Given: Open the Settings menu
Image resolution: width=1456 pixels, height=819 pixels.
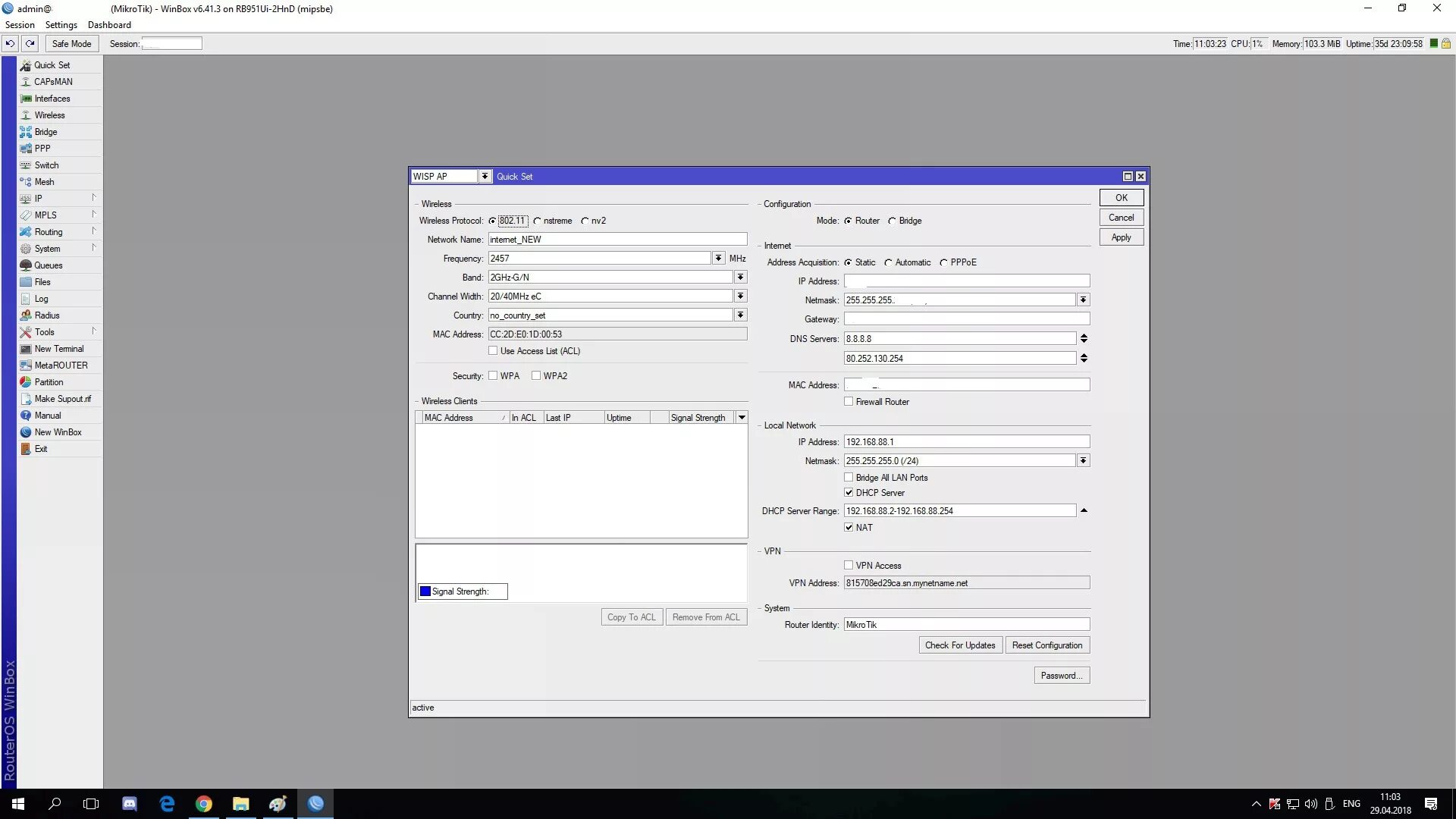Looking at the screenshot, I should (61, 25).
